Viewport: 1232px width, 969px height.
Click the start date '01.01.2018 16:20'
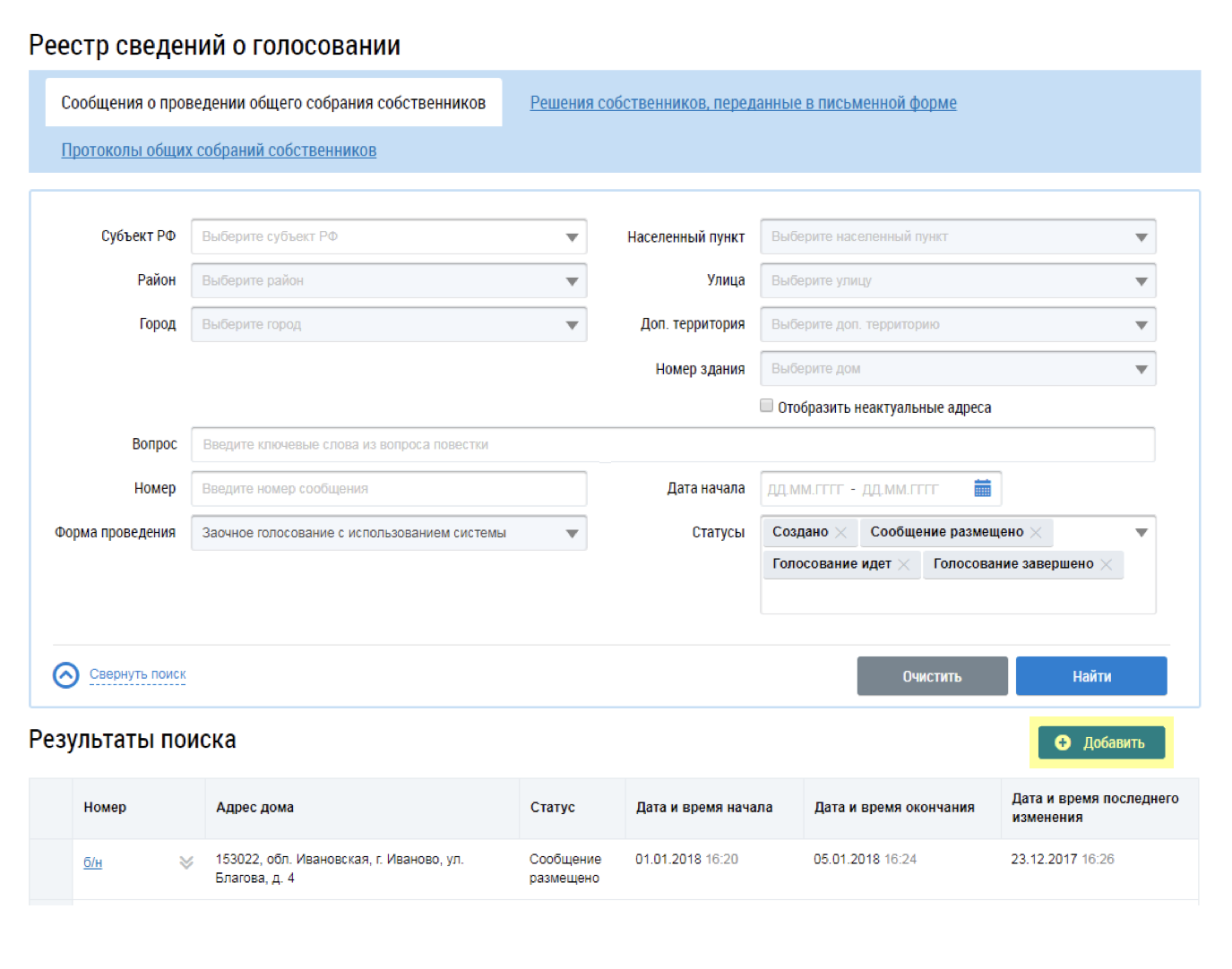[687, 859]
